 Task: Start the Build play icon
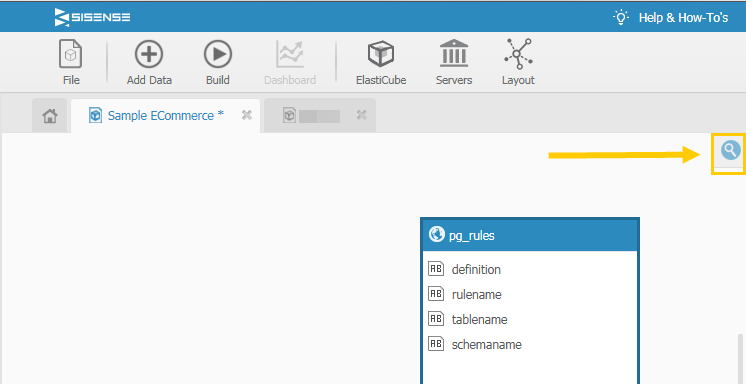click(x=218, y=54)
